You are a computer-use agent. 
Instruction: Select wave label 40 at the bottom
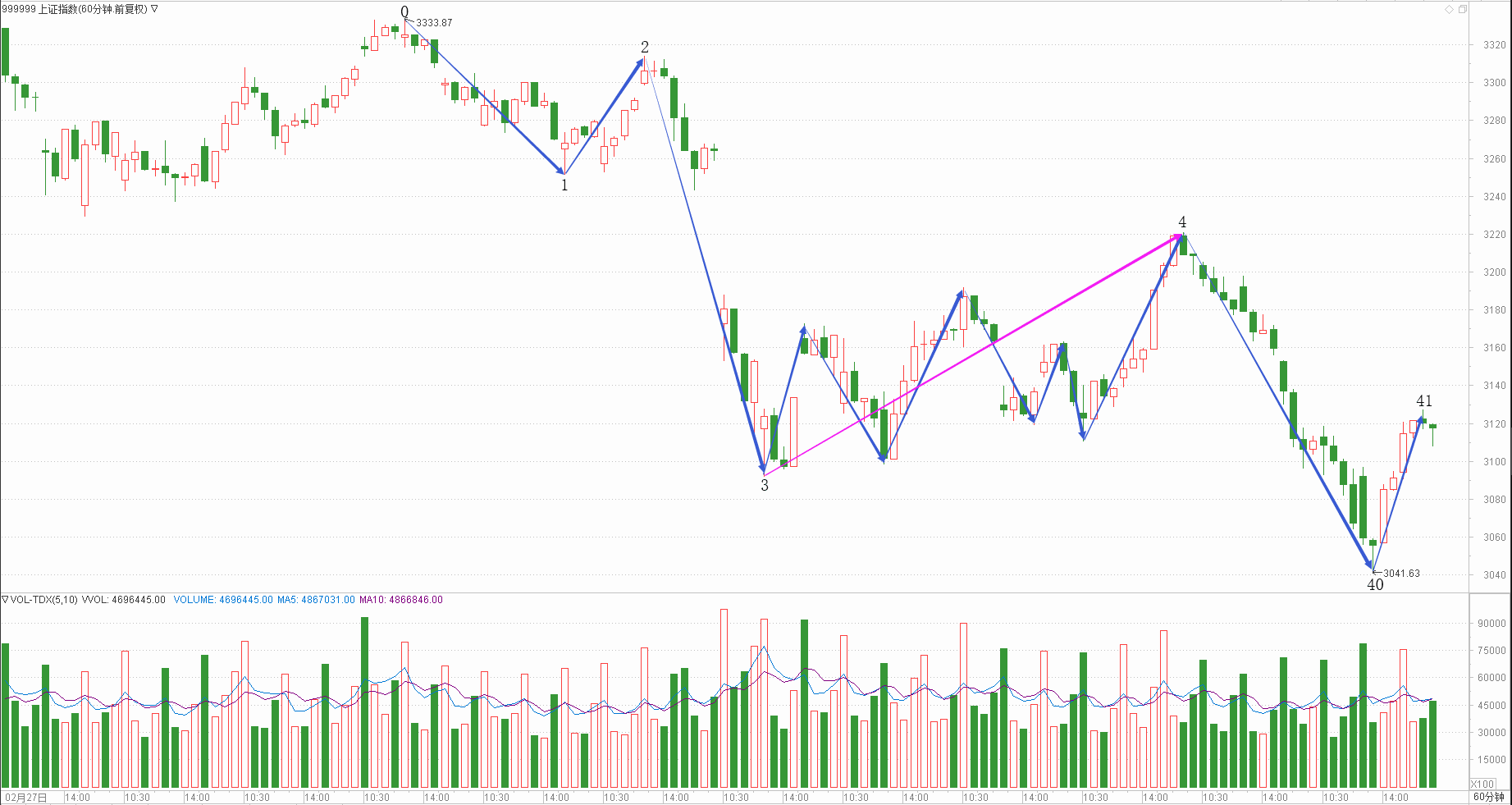[1375, 584]
